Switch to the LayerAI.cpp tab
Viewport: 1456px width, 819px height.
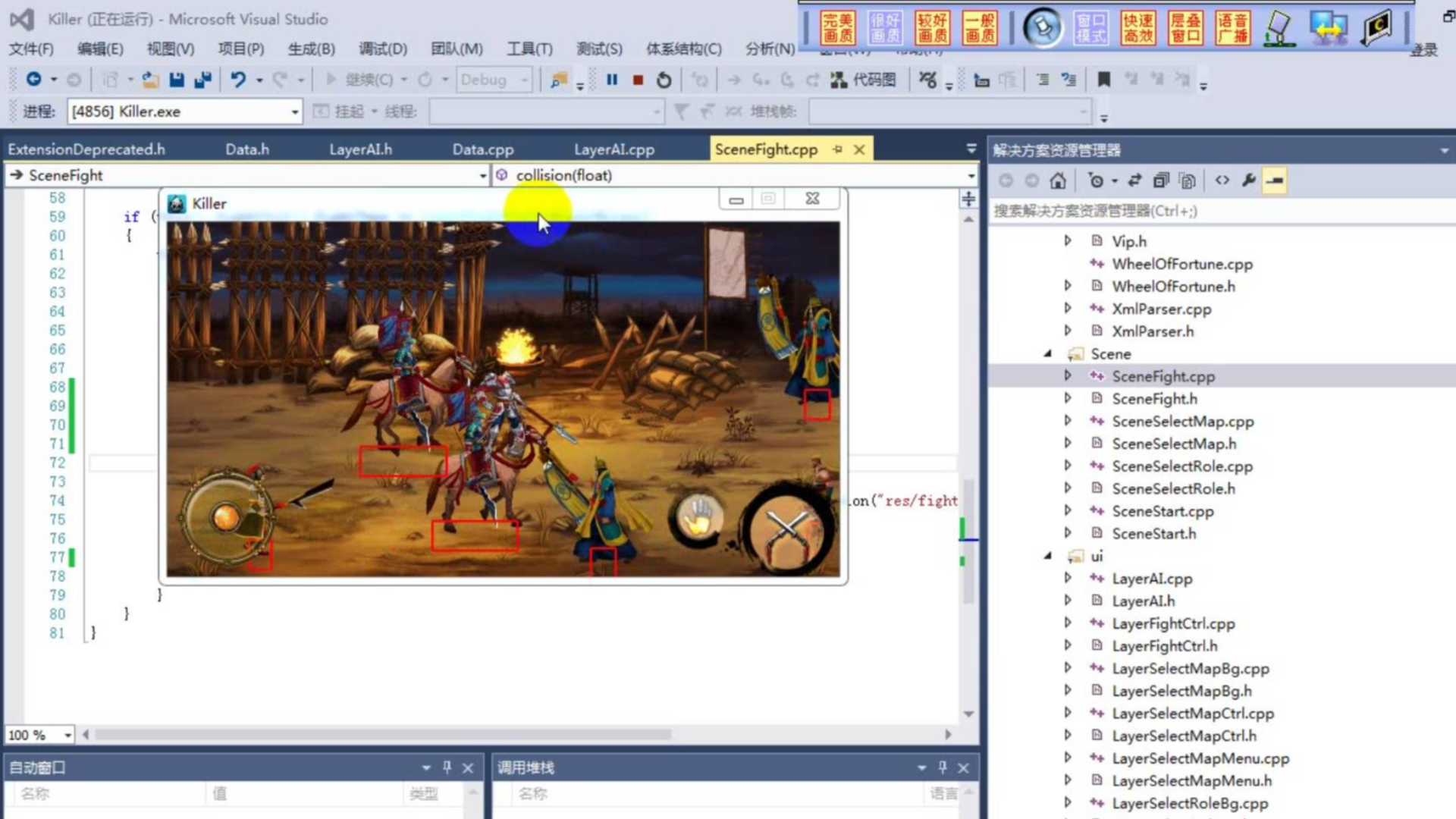(613, 149)
